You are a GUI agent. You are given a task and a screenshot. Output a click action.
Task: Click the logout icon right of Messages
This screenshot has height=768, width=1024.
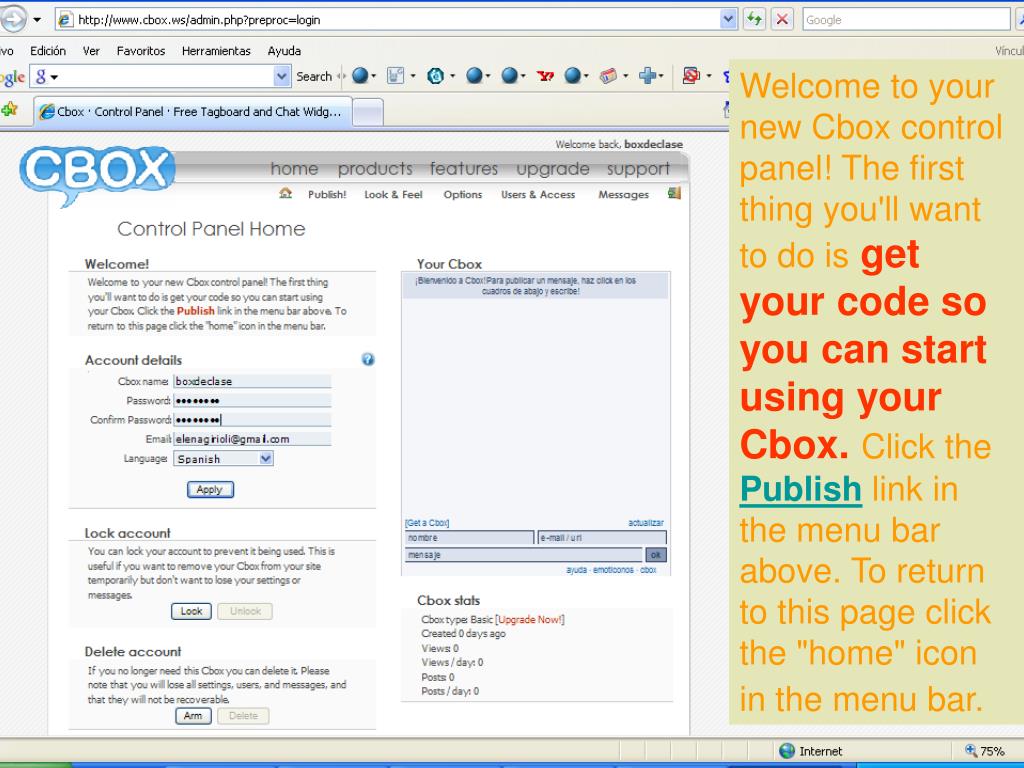click(x=675, y=193)
